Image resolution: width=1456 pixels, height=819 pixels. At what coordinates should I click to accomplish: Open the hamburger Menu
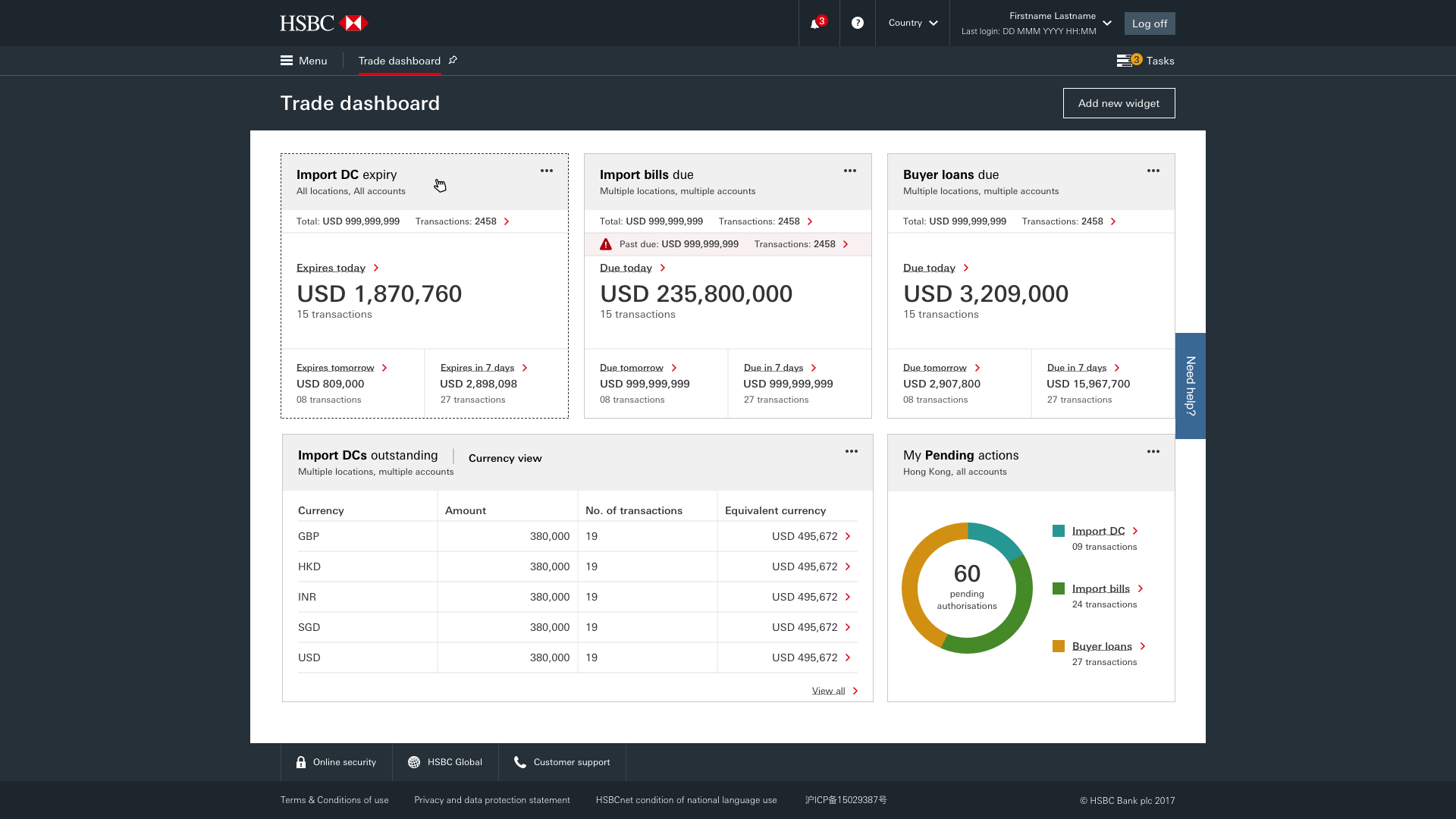303,61
